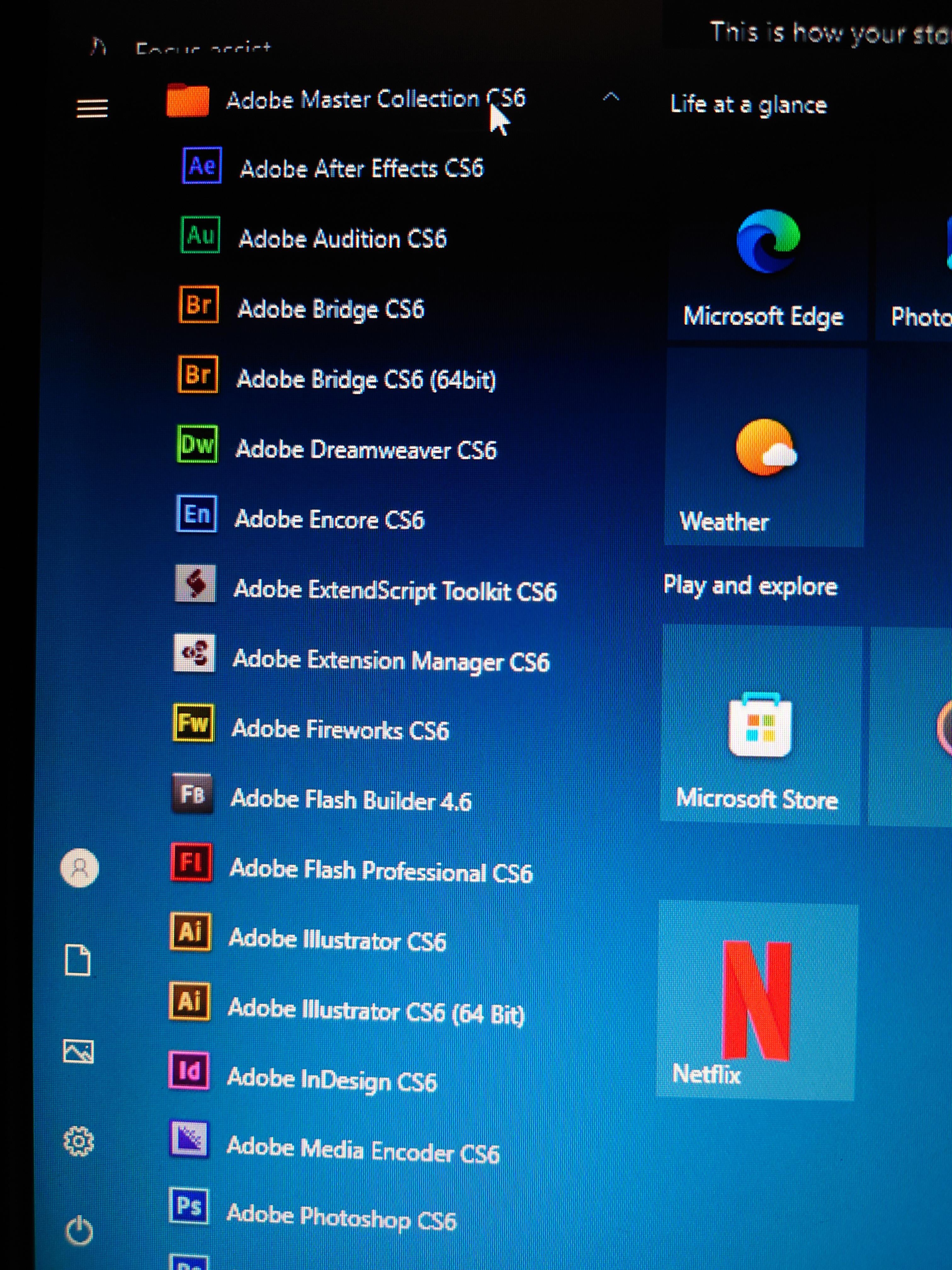952x1270 pixels.
Task: Open Adobe Bridge CS6 via Br icon
Action: click(x=199, y=304)
